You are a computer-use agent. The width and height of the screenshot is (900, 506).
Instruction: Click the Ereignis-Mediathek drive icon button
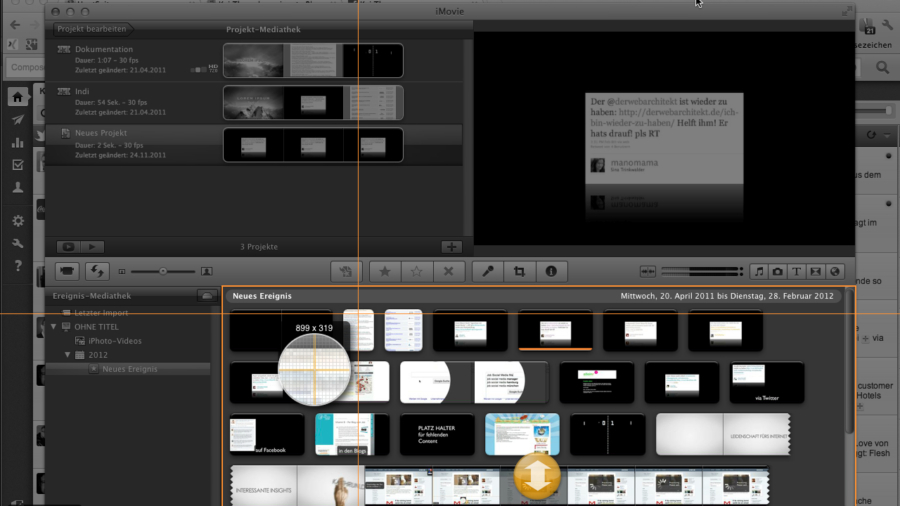207,296
